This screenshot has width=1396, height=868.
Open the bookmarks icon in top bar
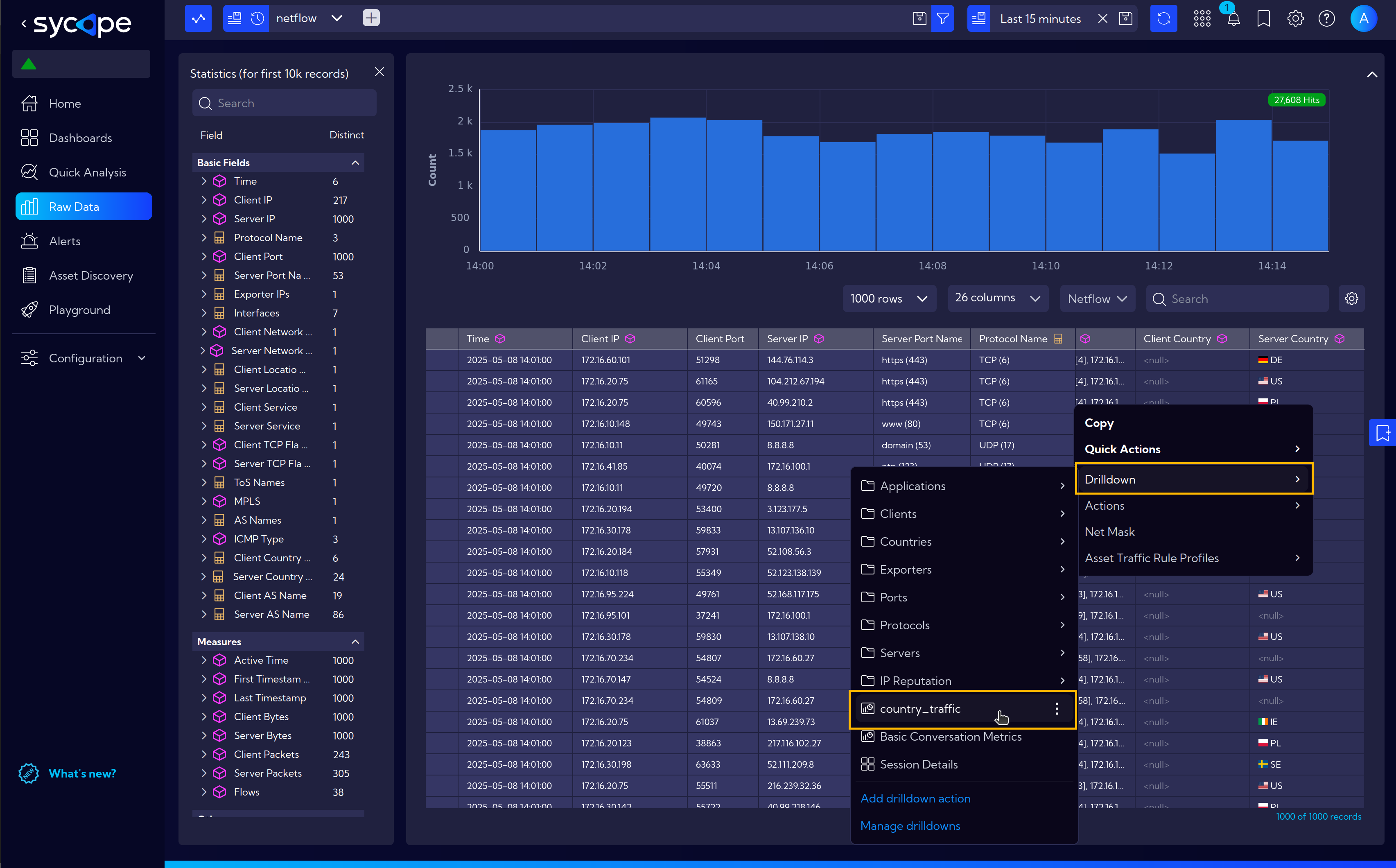(x=1264, y=18)
